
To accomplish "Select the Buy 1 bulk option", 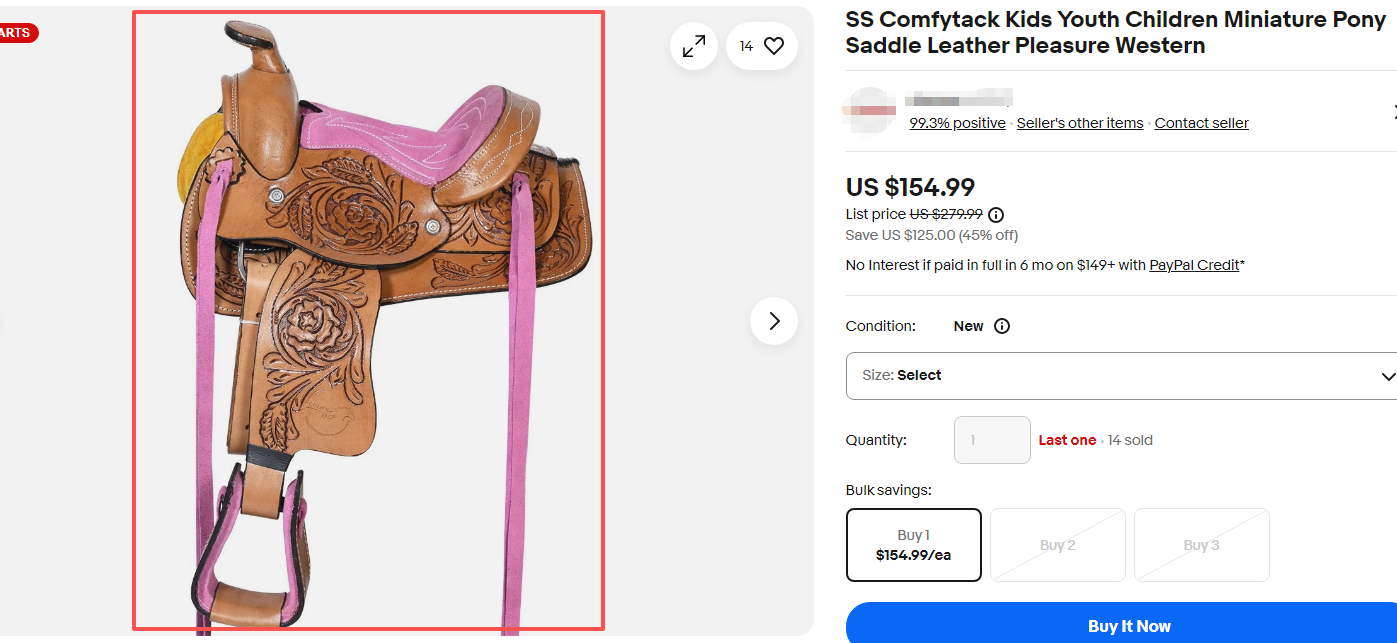I will pyautogui.click(x=913, y=545).
